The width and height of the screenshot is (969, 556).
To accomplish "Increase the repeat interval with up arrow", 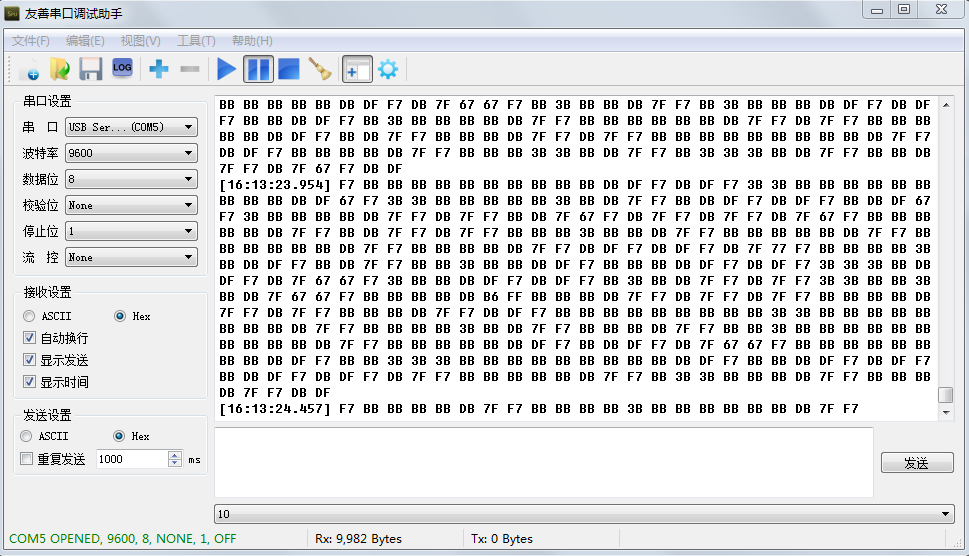I will [x=175, y=455].
